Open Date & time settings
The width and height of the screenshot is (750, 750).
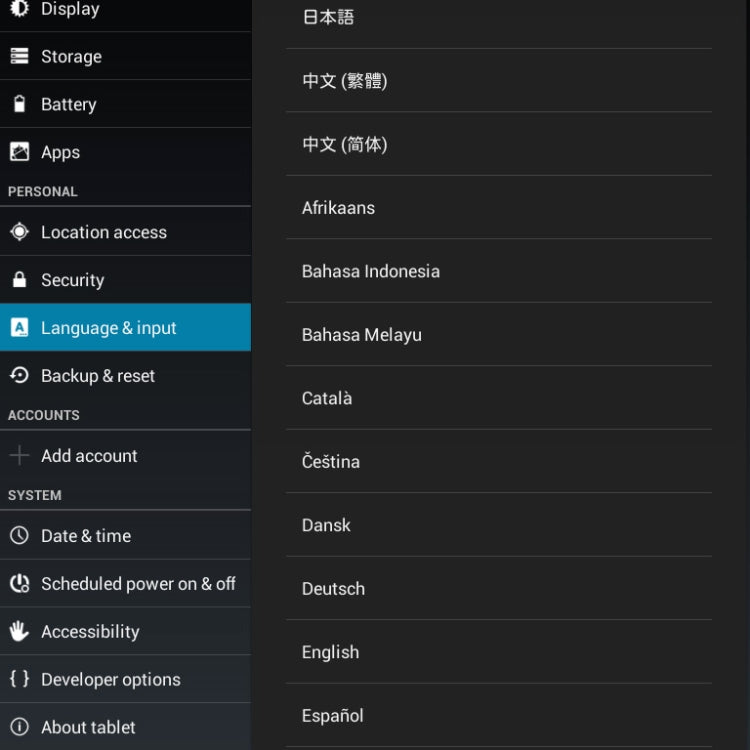125,535
